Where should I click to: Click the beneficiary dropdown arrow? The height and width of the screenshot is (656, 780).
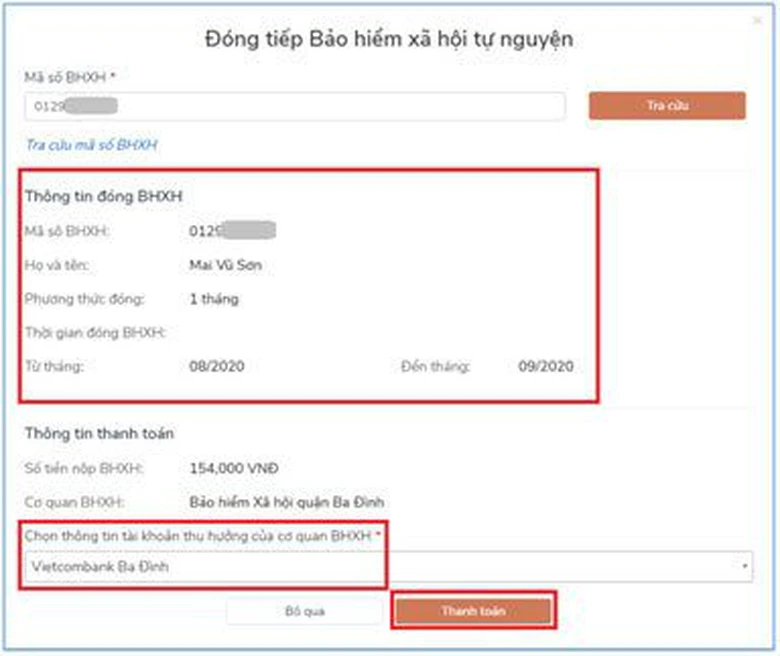(x=746, y=567)
